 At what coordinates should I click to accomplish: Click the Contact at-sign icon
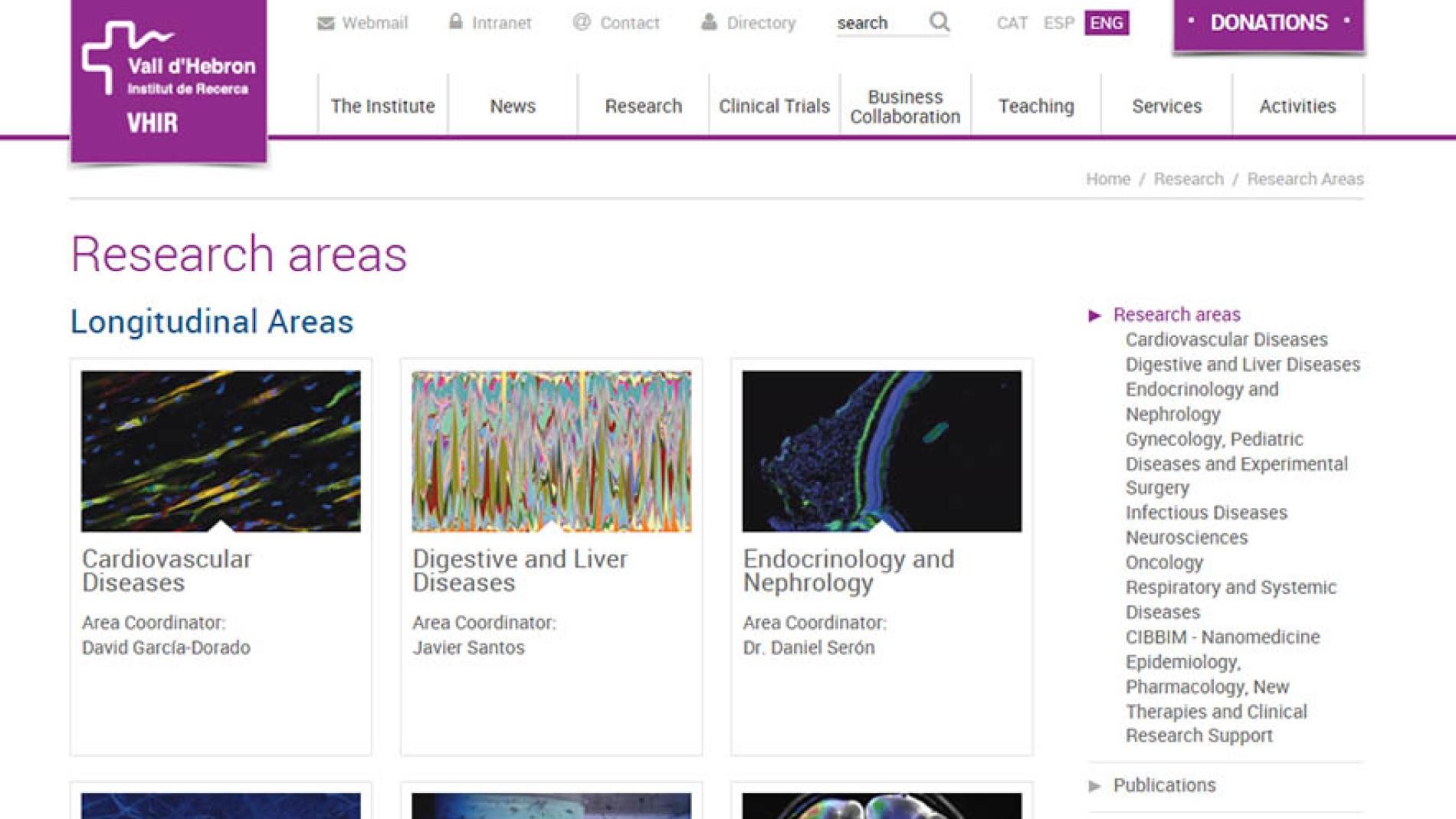coord(582,22)
